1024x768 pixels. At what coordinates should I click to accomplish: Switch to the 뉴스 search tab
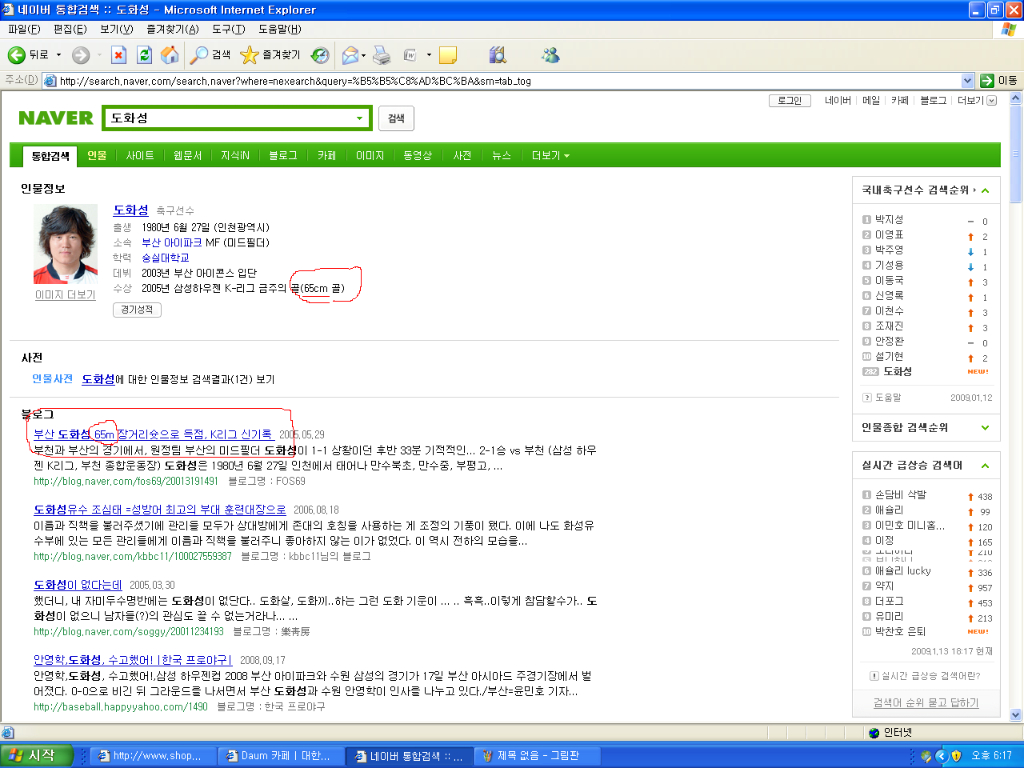(501, 155)
